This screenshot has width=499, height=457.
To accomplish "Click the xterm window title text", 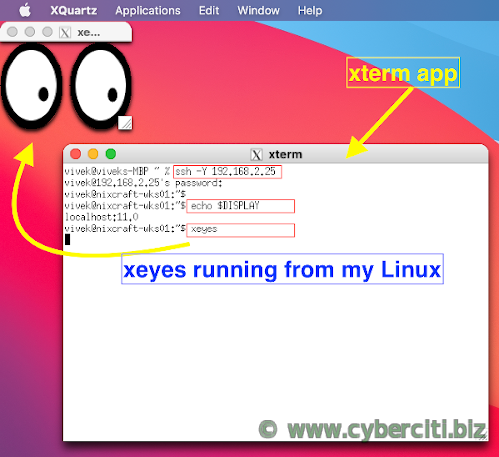I will point(285,155).
